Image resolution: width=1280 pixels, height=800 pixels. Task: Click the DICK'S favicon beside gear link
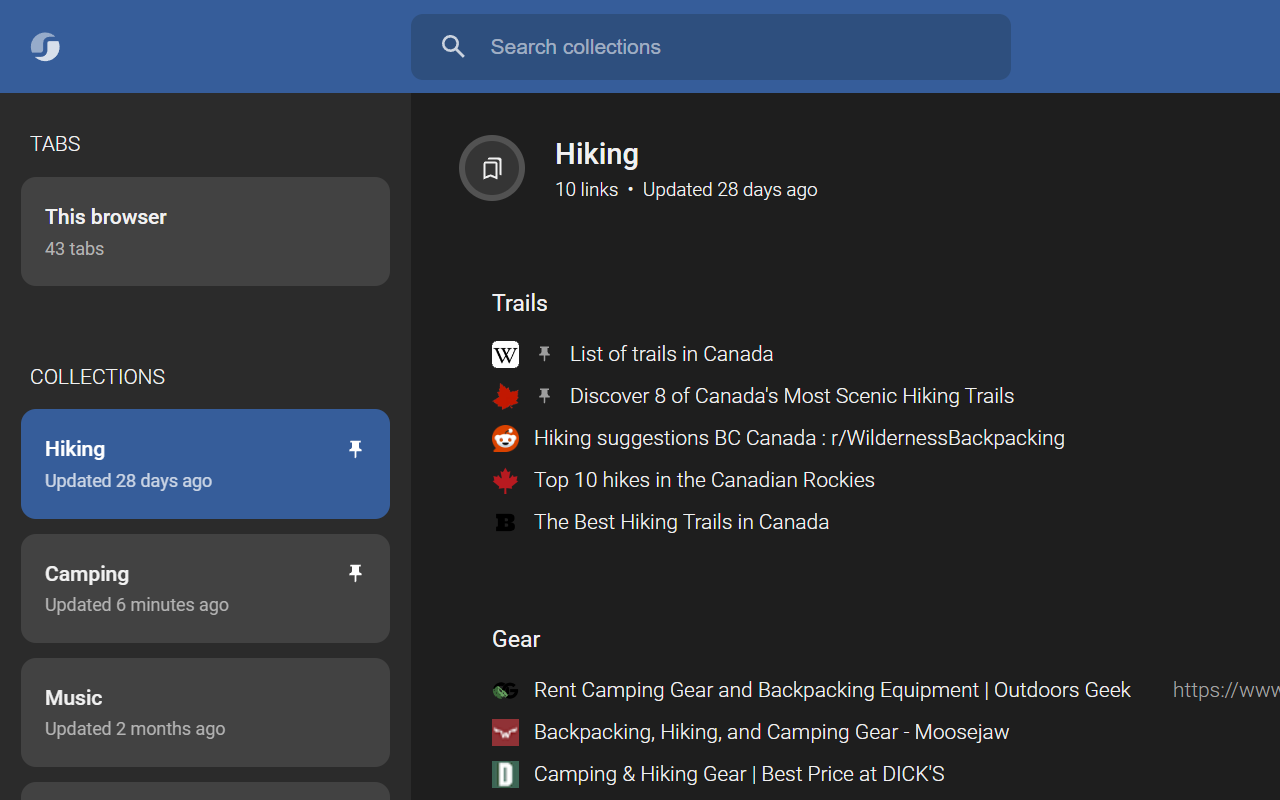505,774
